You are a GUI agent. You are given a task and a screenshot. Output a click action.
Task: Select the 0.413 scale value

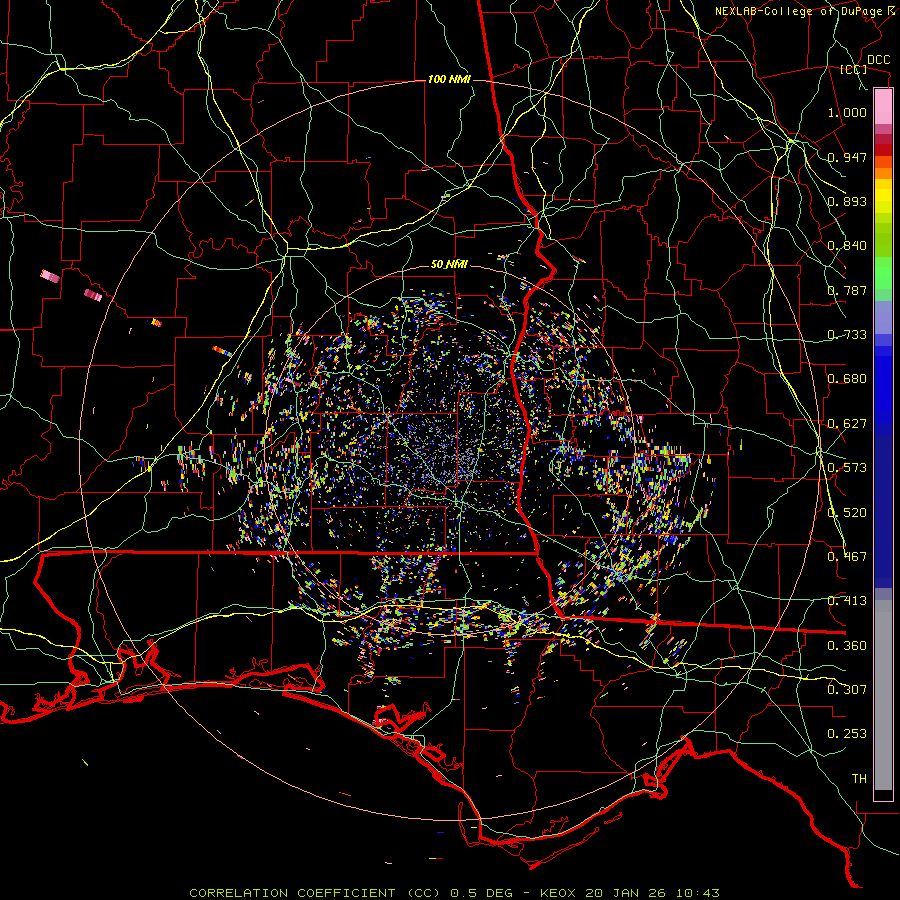847,601
